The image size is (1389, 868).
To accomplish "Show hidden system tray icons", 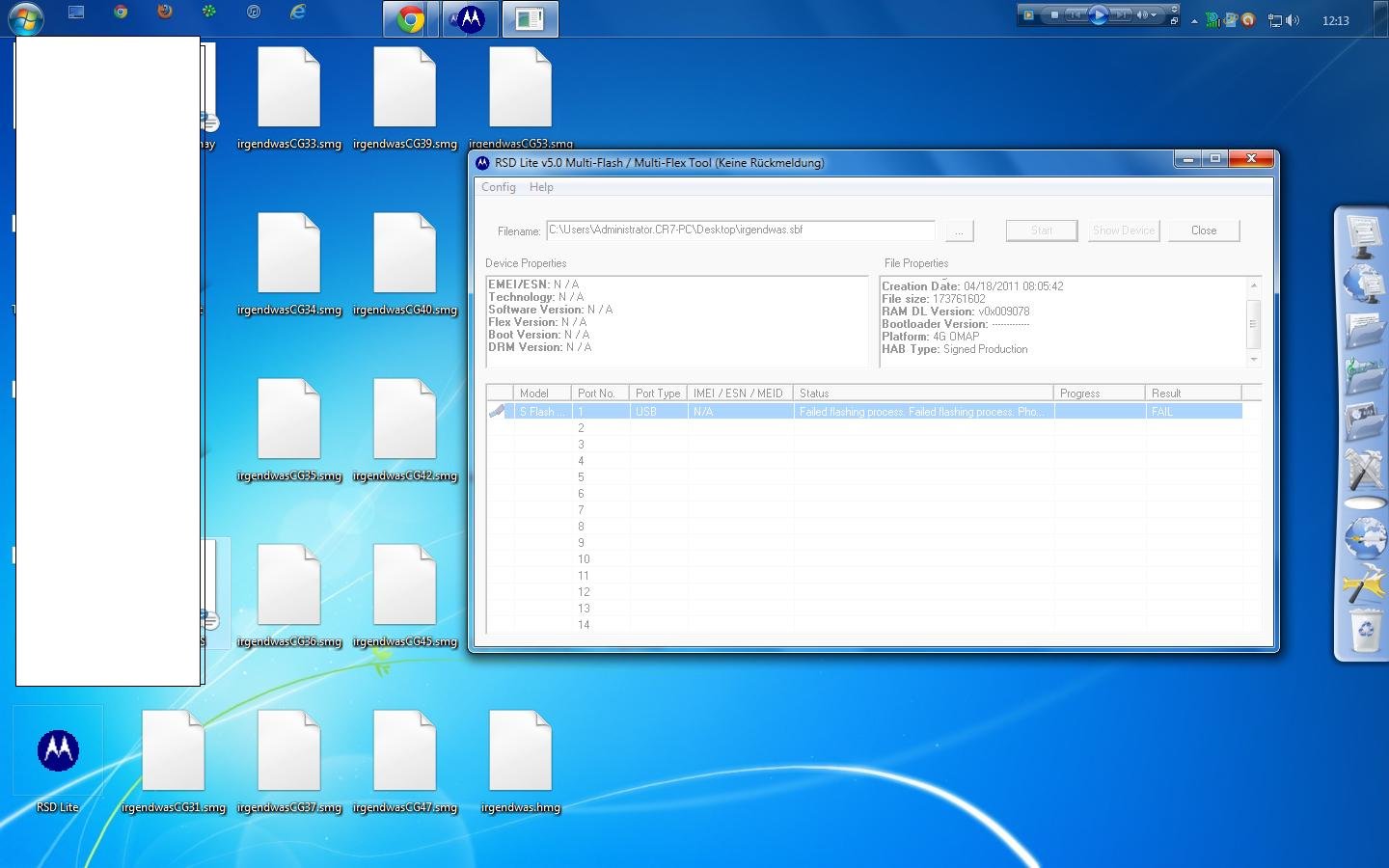I will [1194, 20].
